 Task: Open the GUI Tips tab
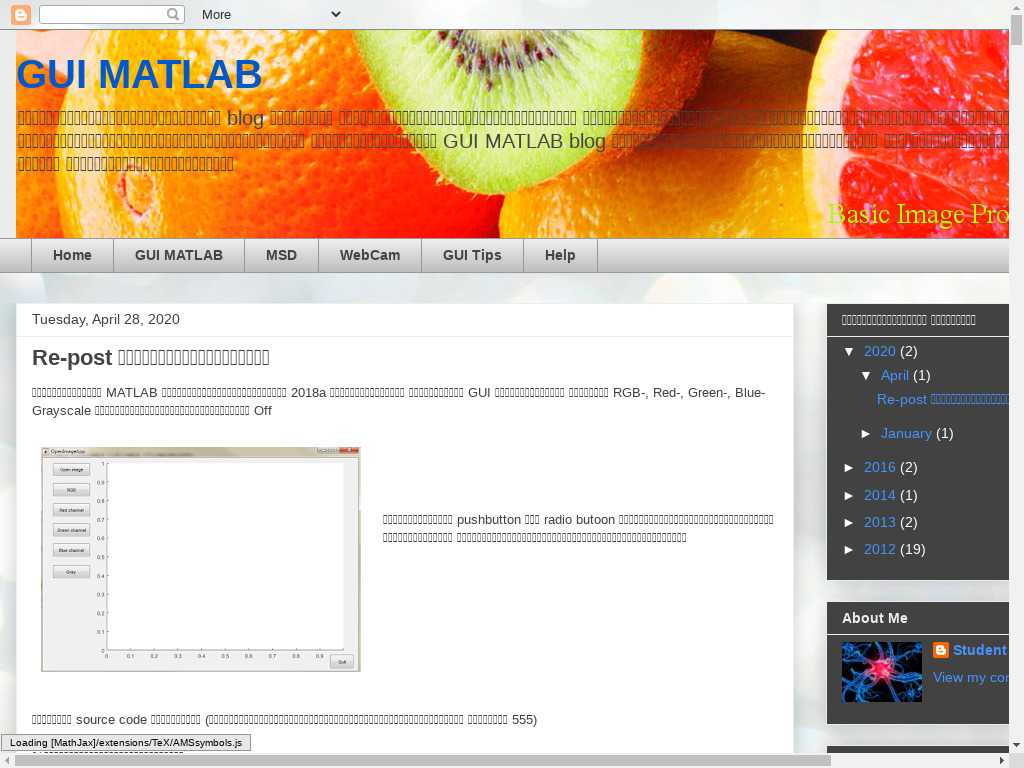tap(472, 255)
